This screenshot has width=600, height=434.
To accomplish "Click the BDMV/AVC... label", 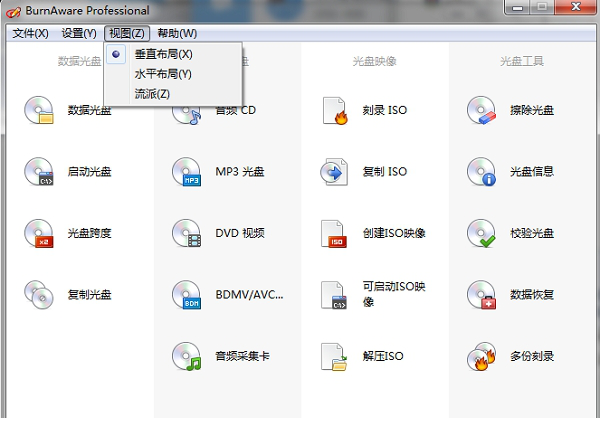I will click(249, 295).
